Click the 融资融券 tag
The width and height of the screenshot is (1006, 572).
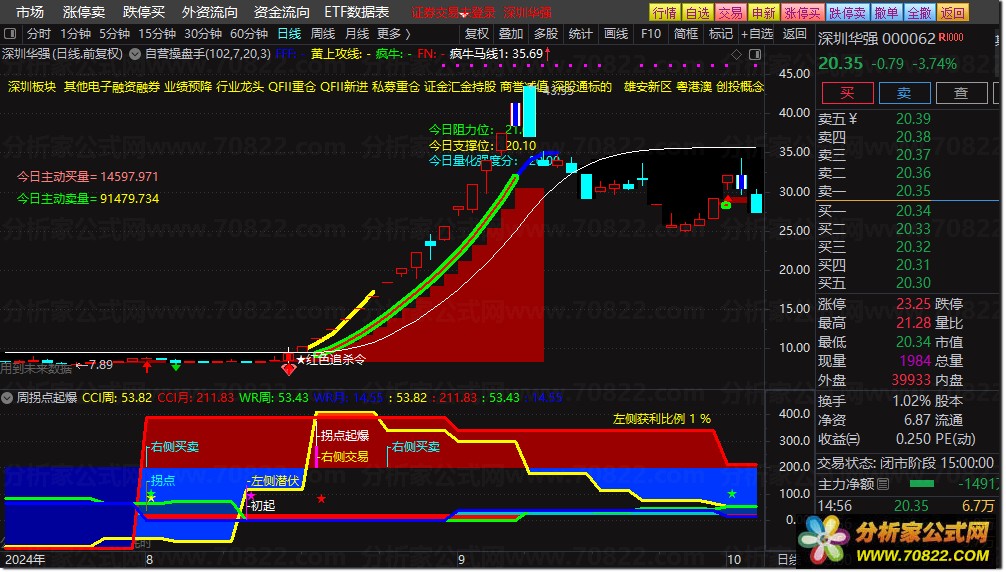point(136,87)
